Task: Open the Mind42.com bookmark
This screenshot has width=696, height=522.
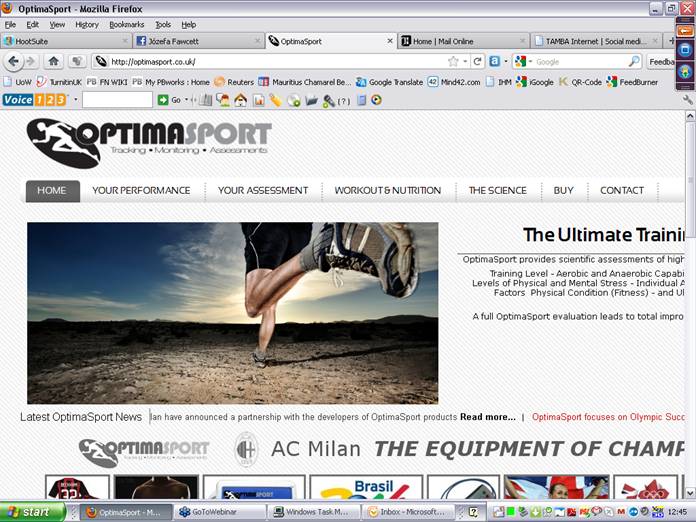Action: [454, 82]
